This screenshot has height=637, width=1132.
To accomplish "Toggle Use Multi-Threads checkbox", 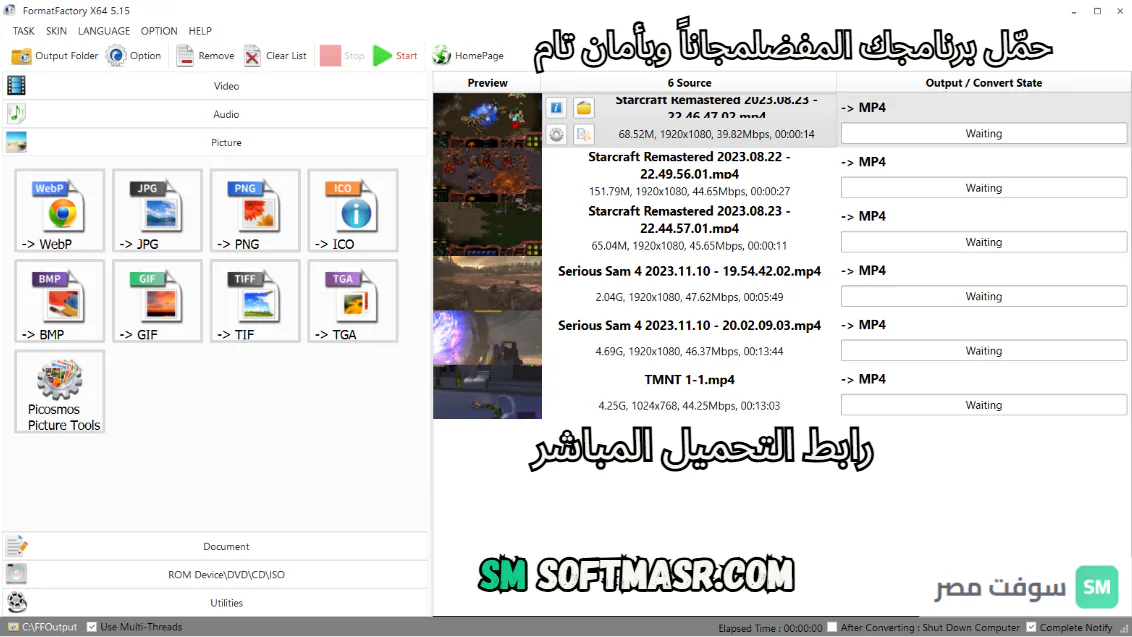I will 92,627.
